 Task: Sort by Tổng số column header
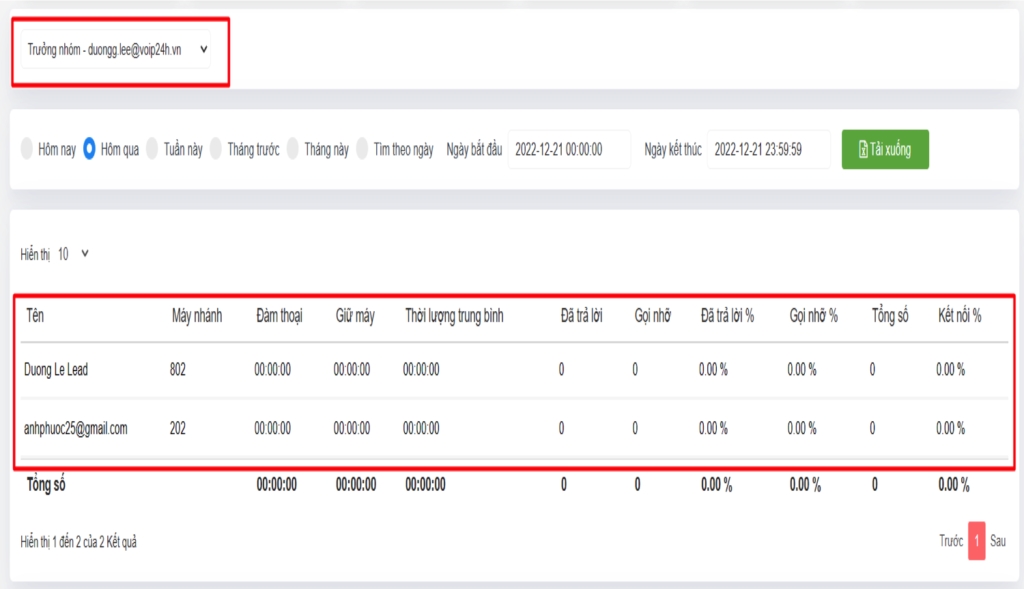890,316
